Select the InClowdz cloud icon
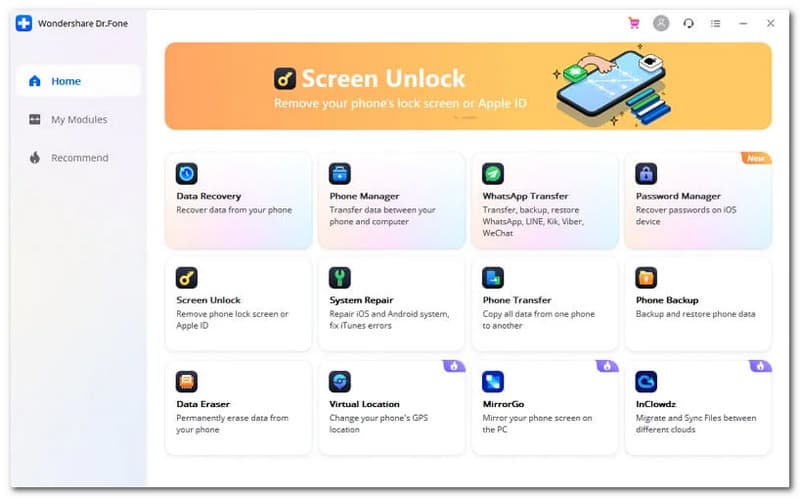This screenshot has height=498, width=800. (x=646, y=382)
